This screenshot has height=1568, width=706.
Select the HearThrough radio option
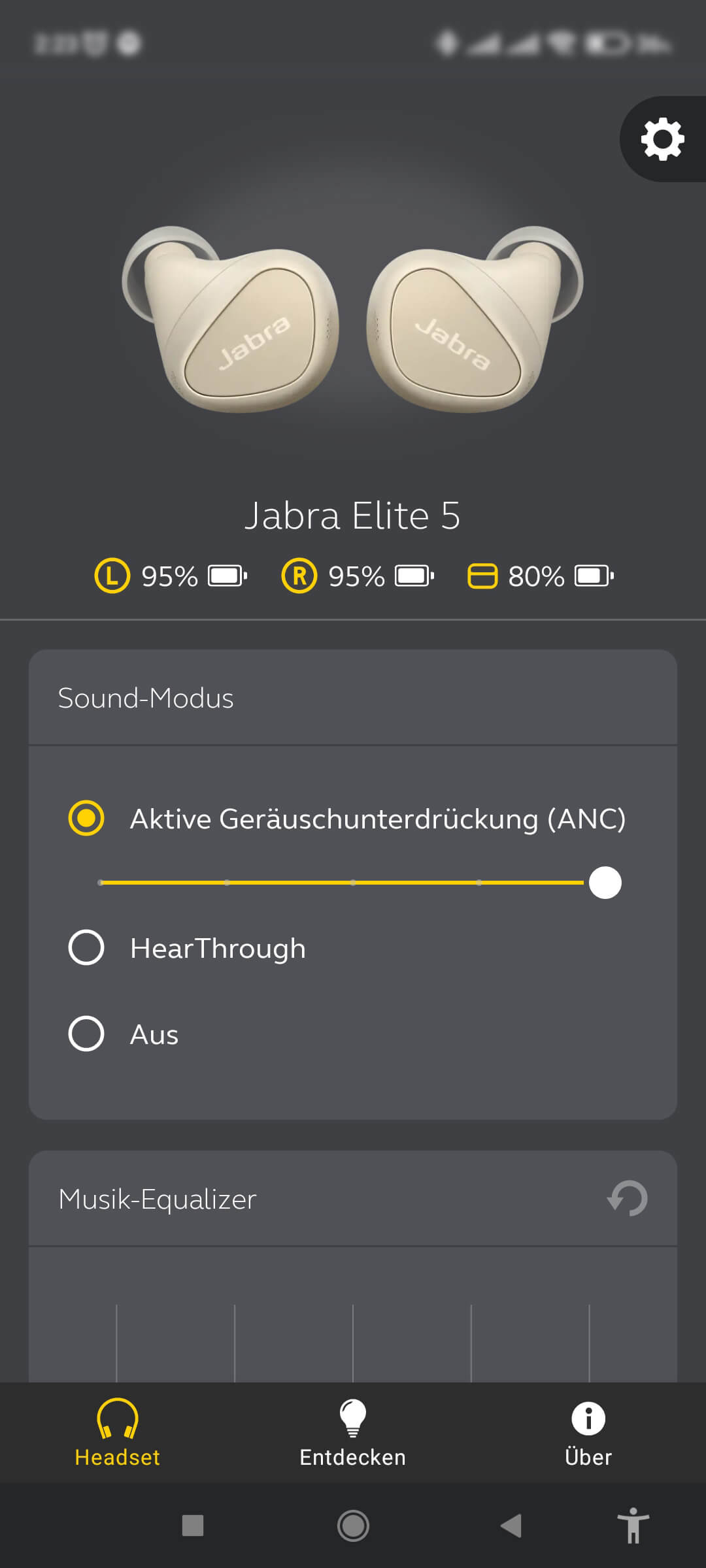coord(86,947)
